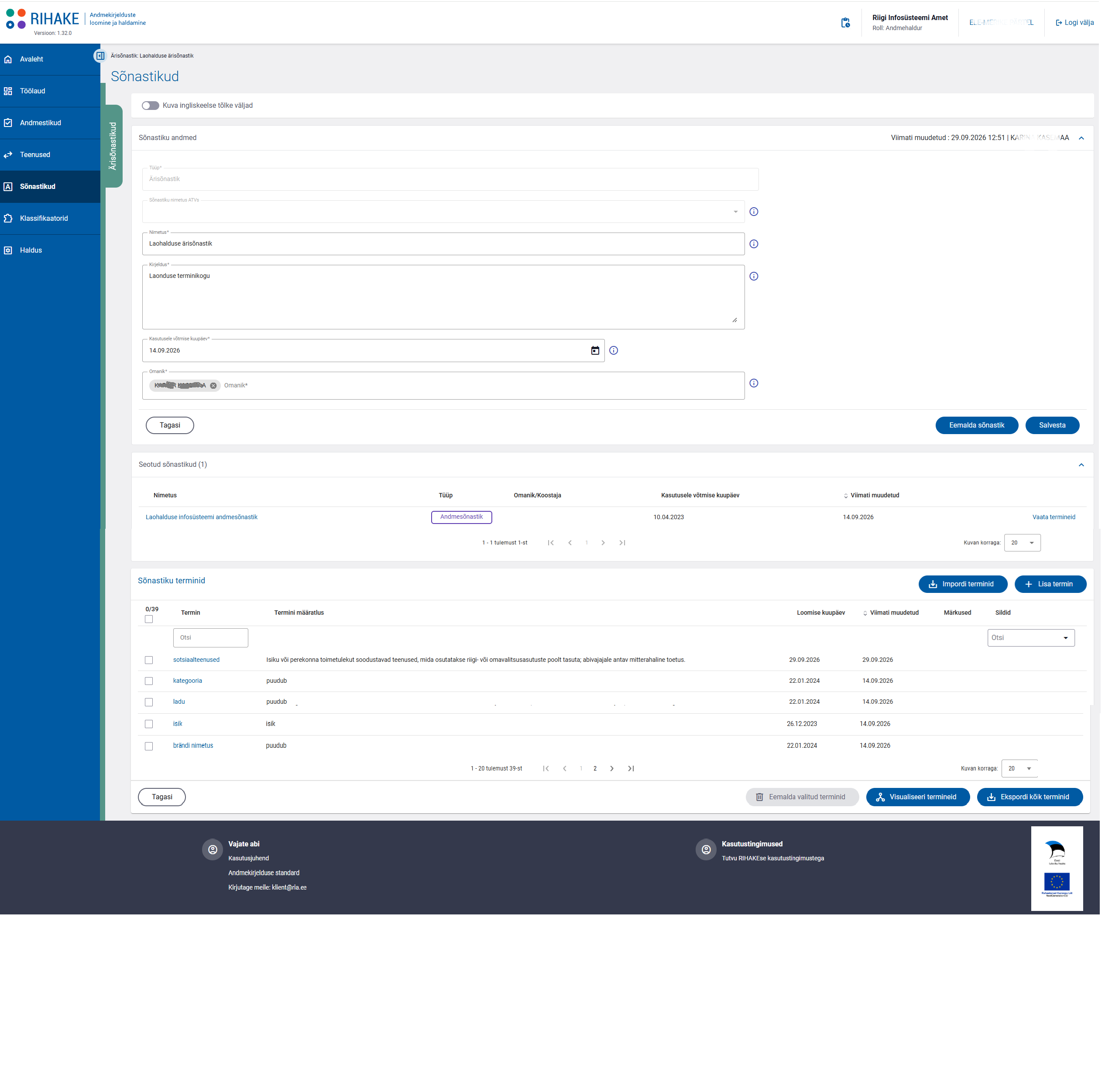Open Kuvan korraga dropdown under terms table
The height and width of the screenshot is (1092, 1105).
pos(1019,768)
